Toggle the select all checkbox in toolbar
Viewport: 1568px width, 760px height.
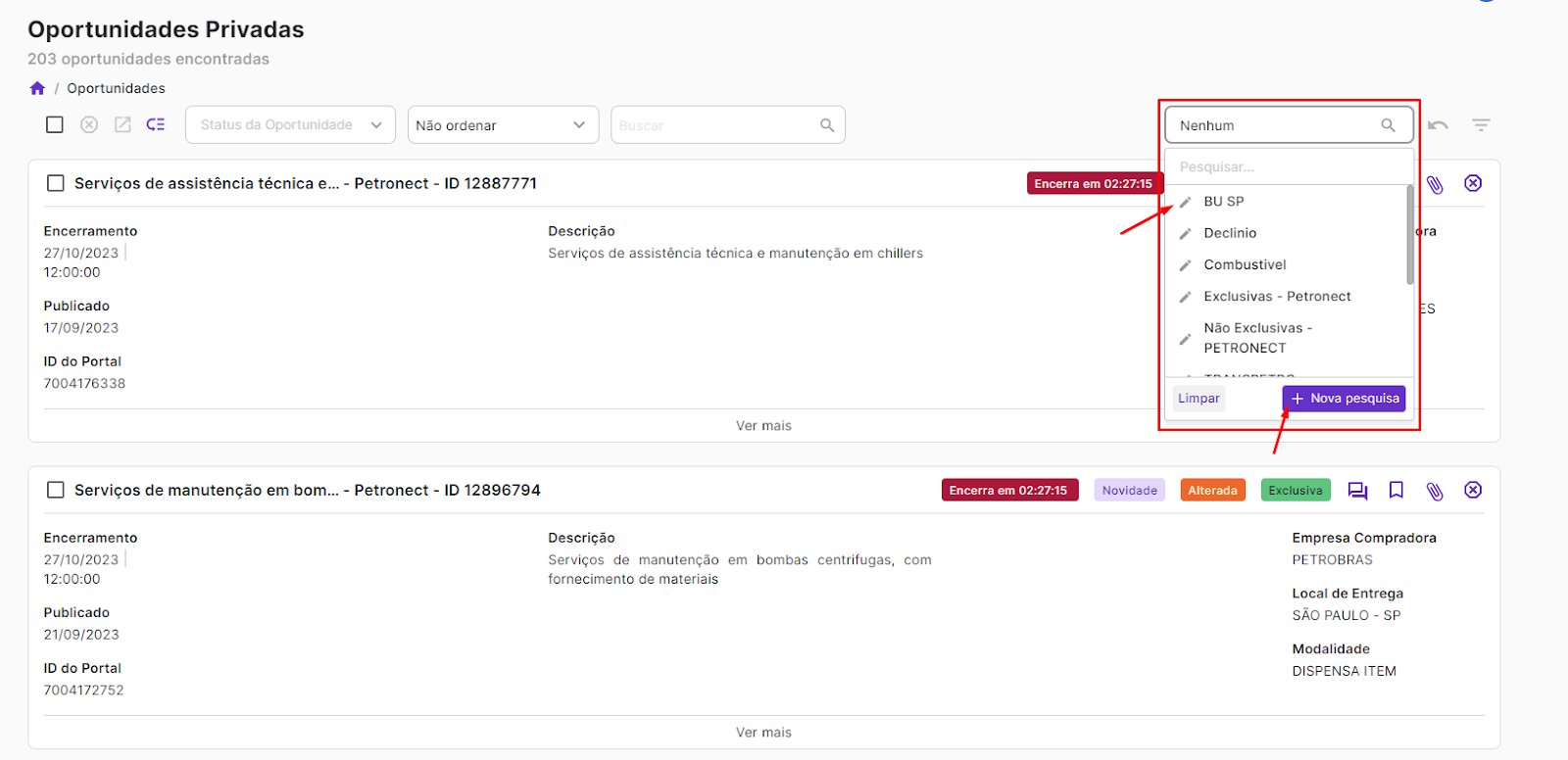tap(55, 124)
